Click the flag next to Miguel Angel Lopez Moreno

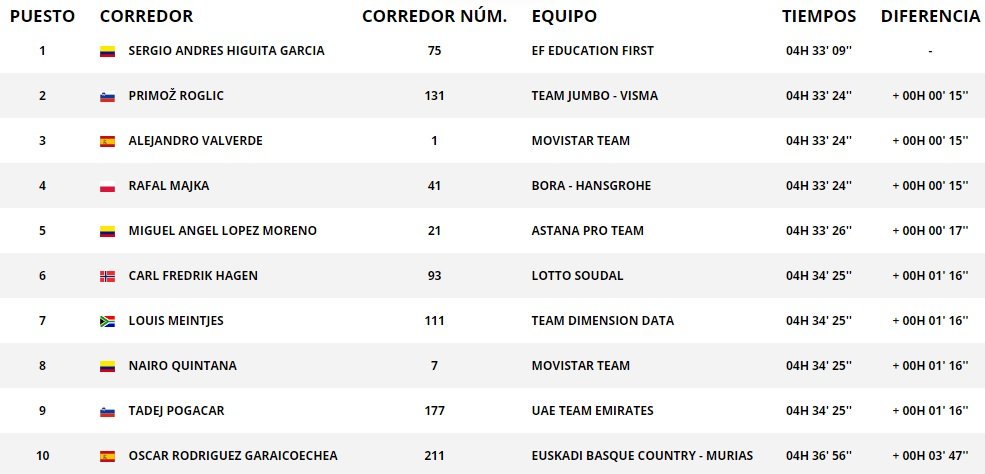tap(107, 231)
